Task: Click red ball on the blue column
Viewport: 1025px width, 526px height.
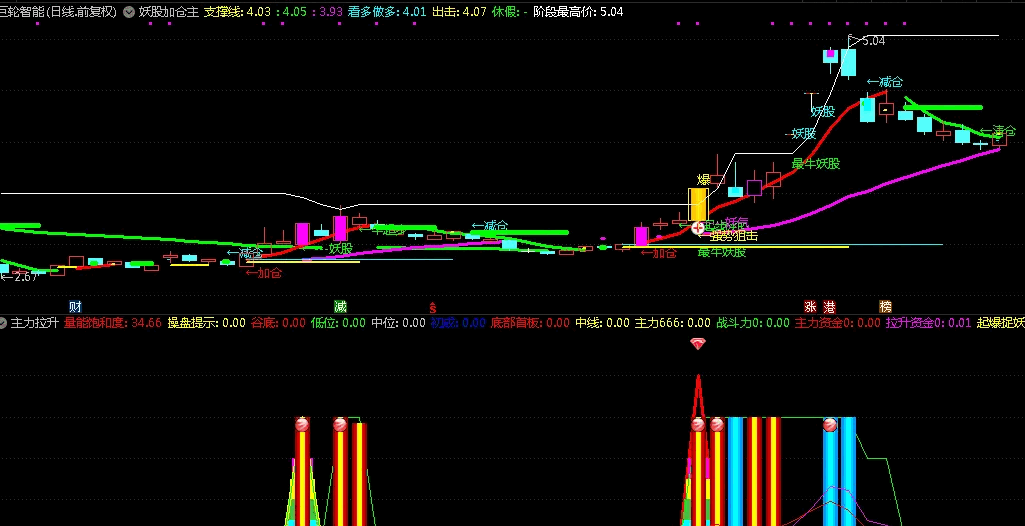Action: coord(830,425)
